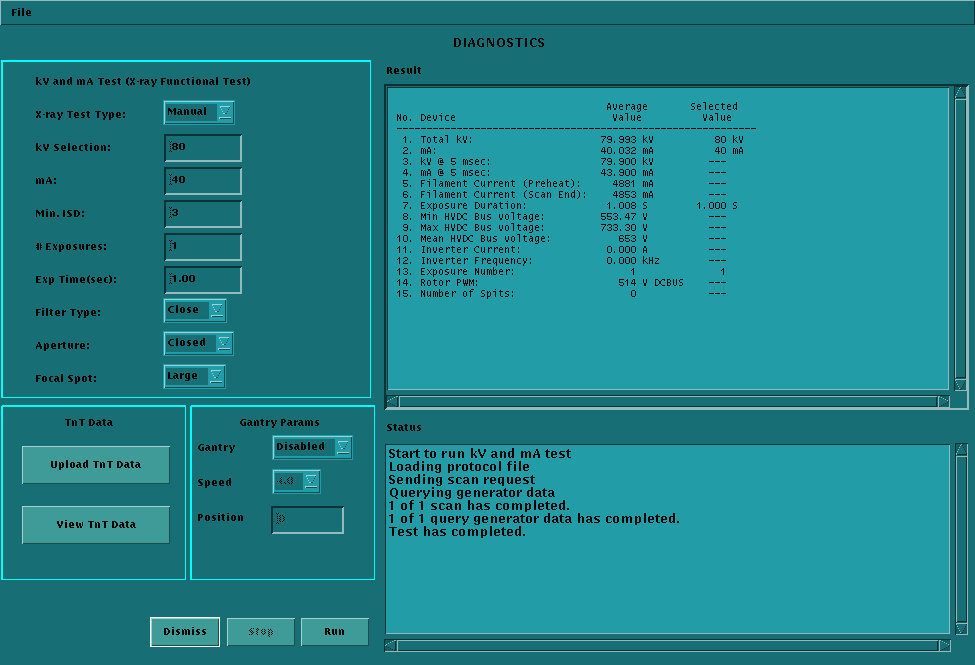Change the Focal Spot selection dropdown
The image size is (975, 665).
(x=195, y=376)
